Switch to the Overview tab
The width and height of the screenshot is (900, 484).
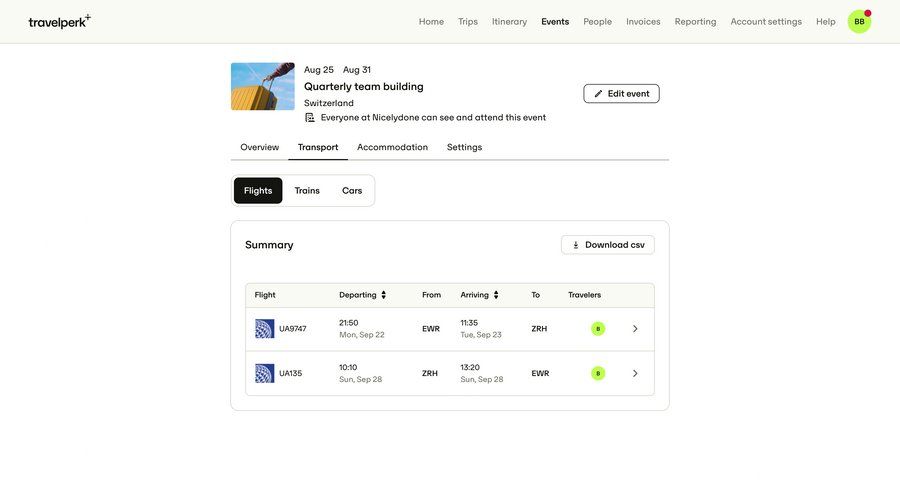click(x=259, y=148)
